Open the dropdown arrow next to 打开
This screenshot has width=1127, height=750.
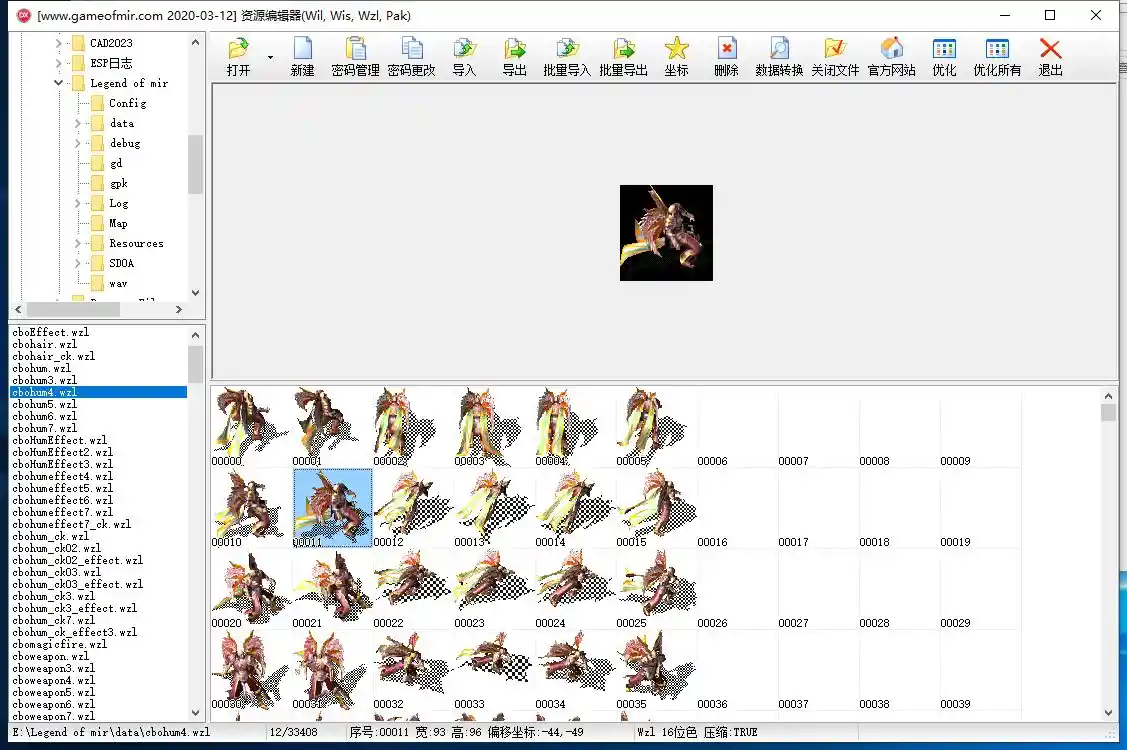(270, 57)
